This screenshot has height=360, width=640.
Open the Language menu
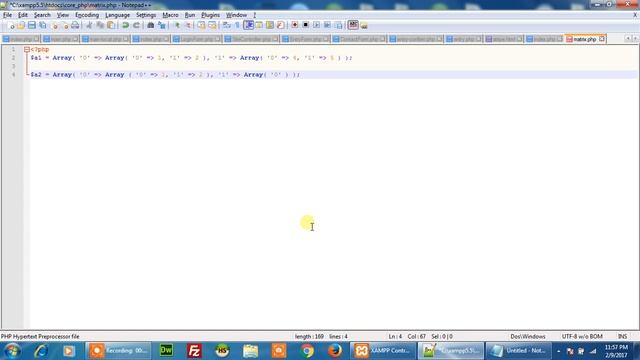point(118,15)
